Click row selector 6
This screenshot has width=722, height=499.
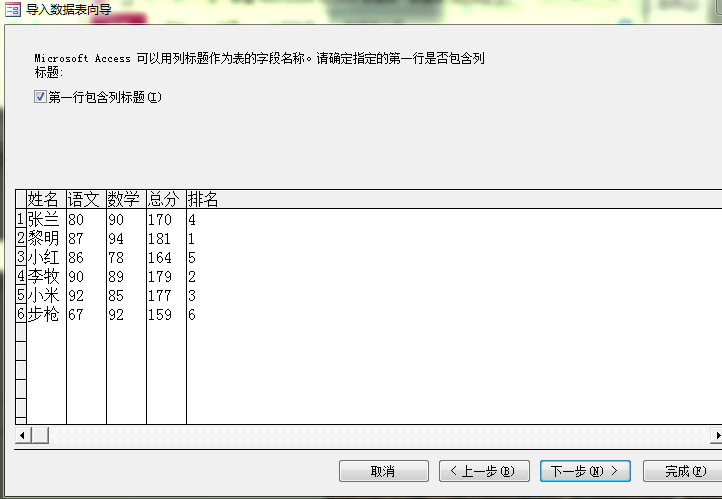(21, 313)
